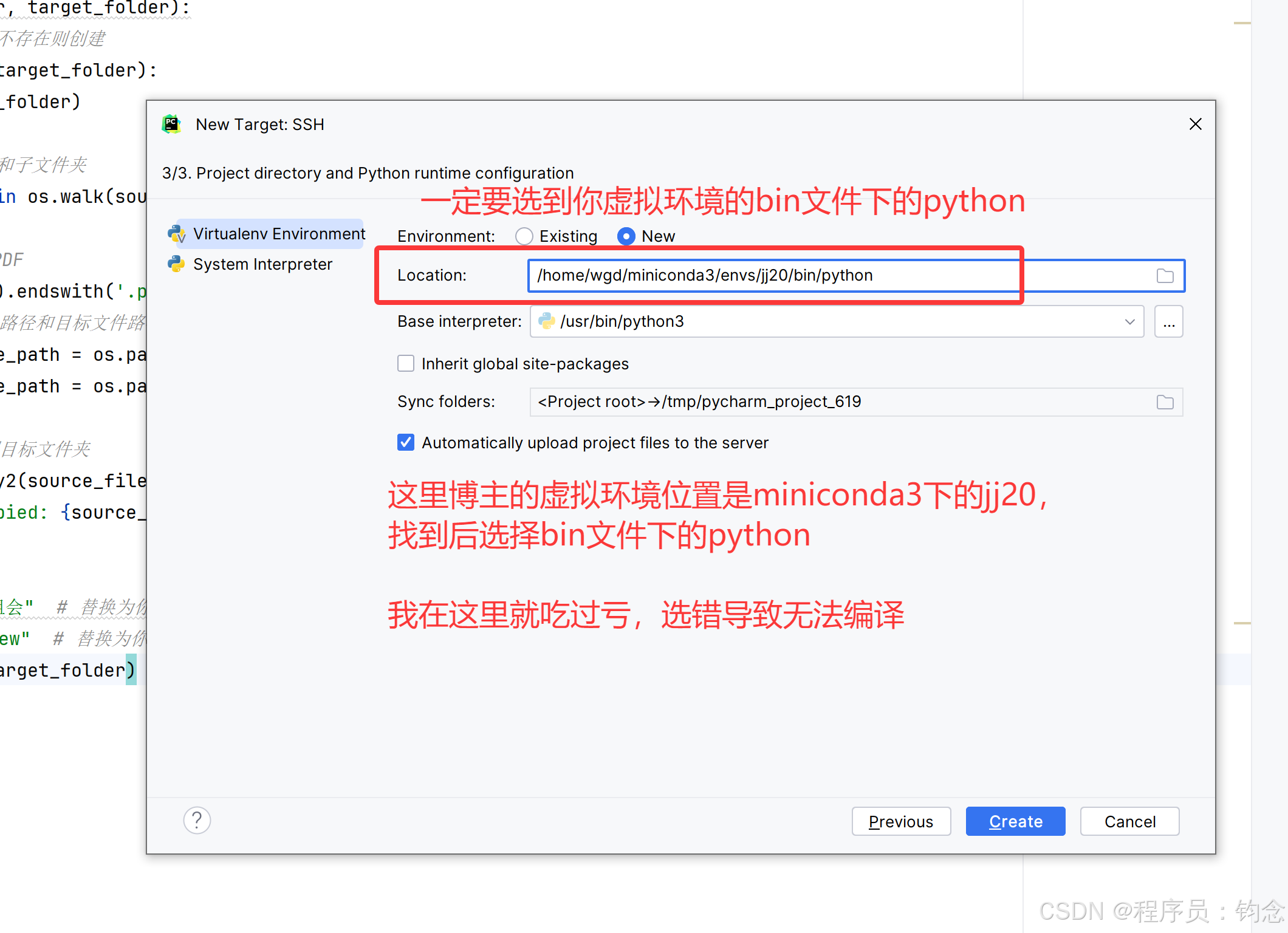Click the Previous button
Image resolution: width=1288 pixels, height=933 pixels.
[901, 821]
